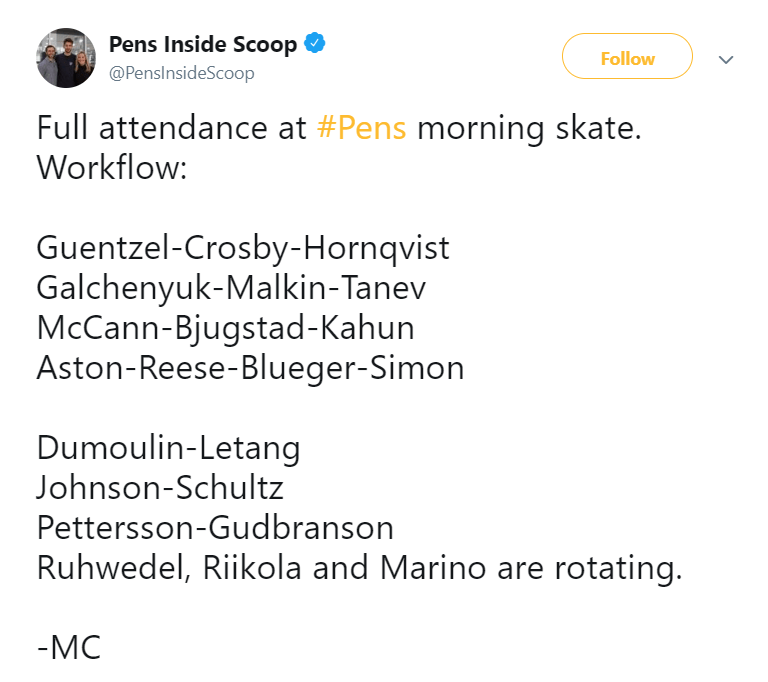Click the Pettersson-Gudbranson defense pairing
This screenshot has width=768, height=682.
click(215, 527)
